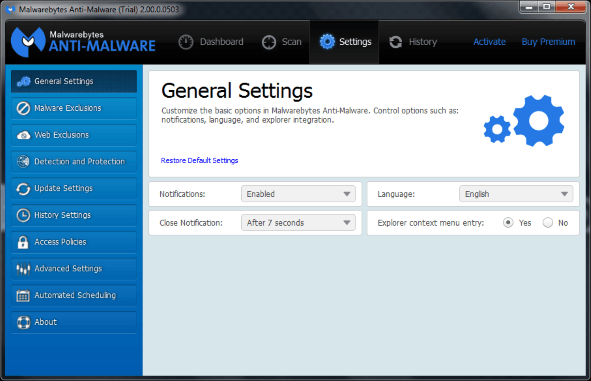Click the Automated Scheduling calendar icon
Image resolution: width=591 pixels, height=381 pixels.
[23, 296]
